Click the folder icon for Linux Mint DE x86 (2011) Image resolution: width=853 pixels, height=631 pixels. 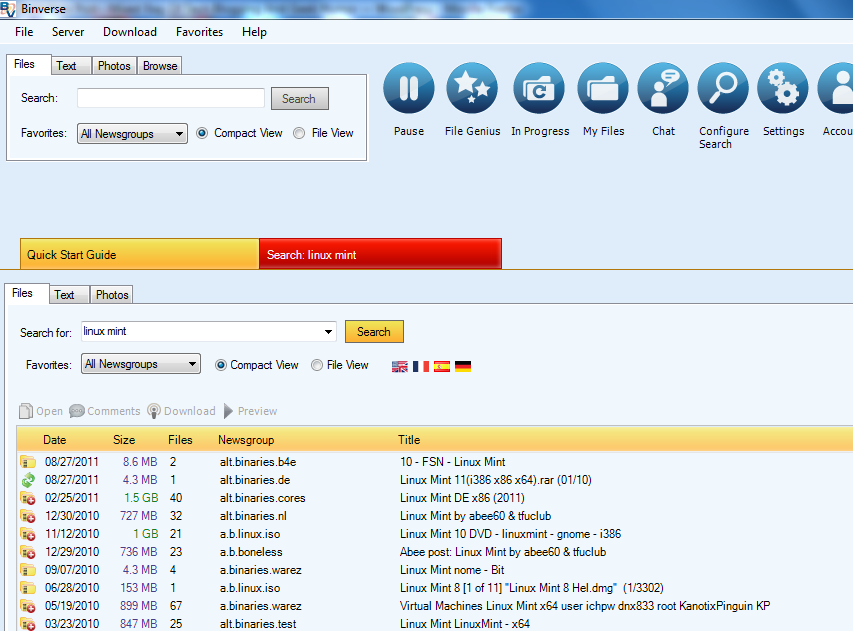pos(28,498)
